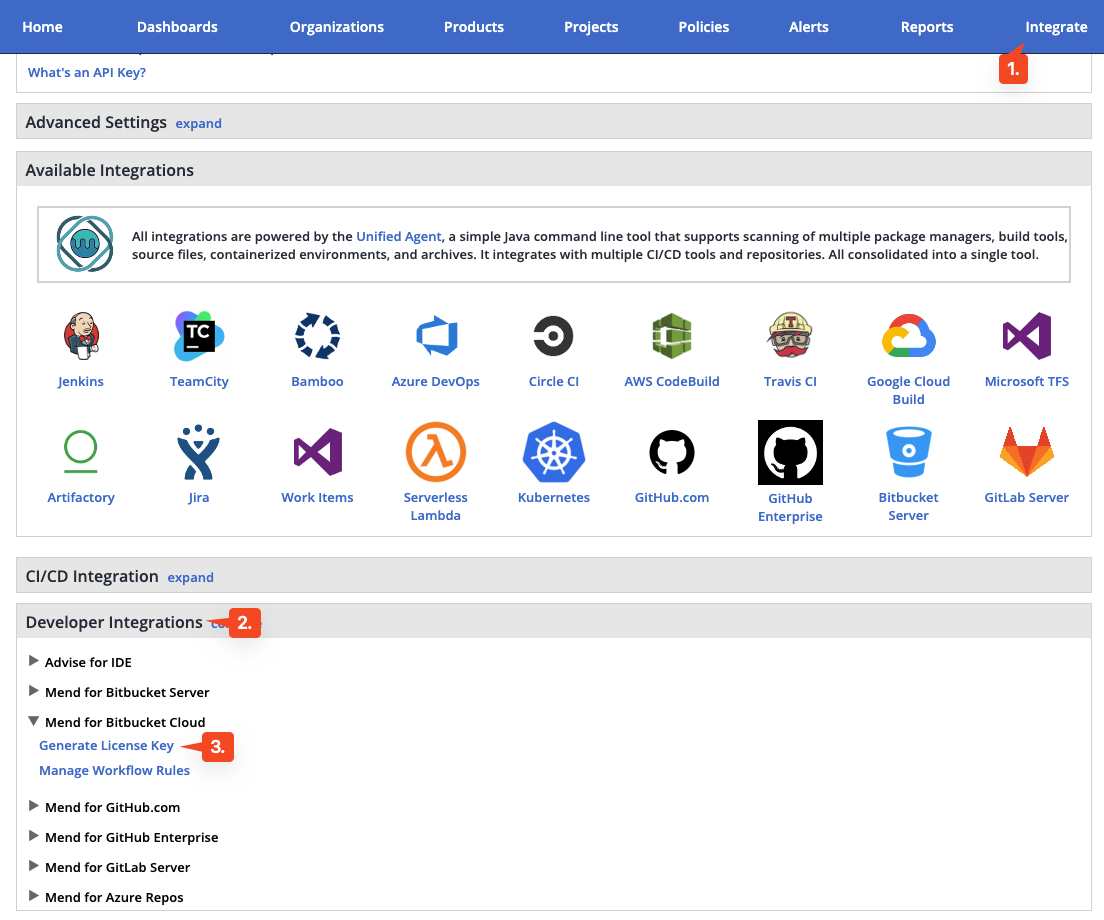1104x920 pixels.
Task: Click the Azure DevOps integration icon
Action: (435, 336)
